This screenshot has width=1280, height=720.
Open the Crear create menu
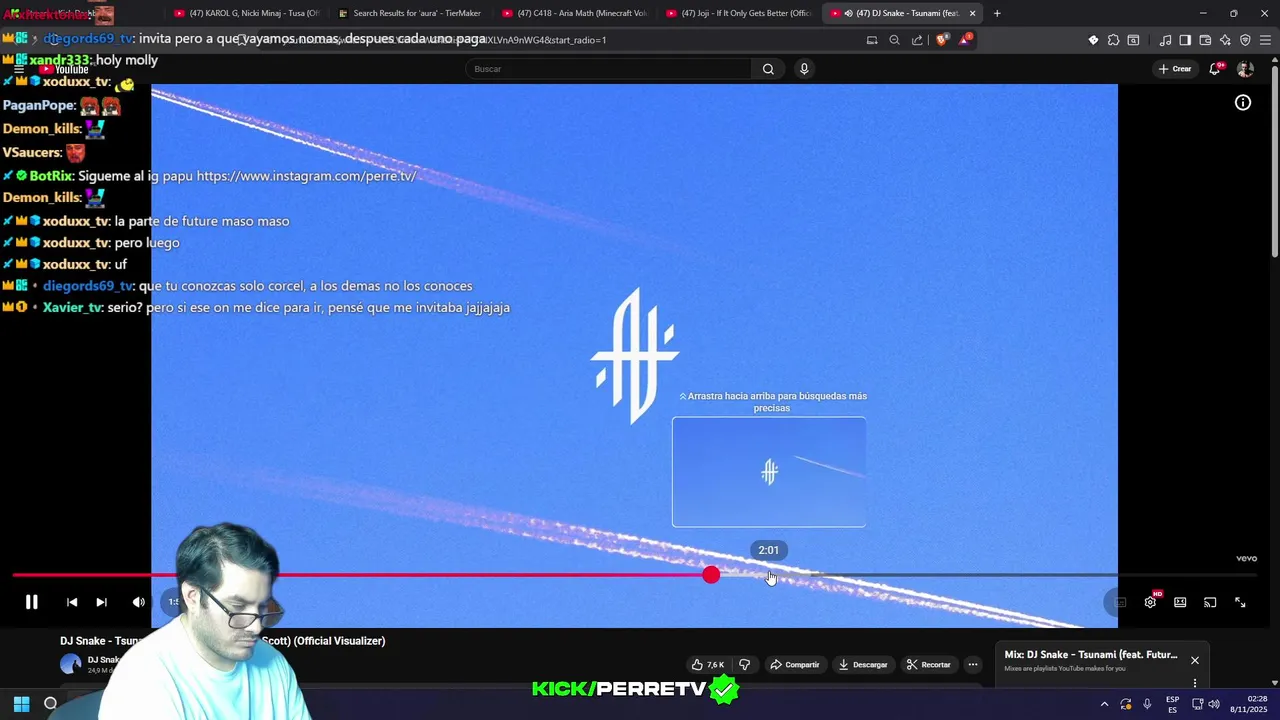point(1175,69)
